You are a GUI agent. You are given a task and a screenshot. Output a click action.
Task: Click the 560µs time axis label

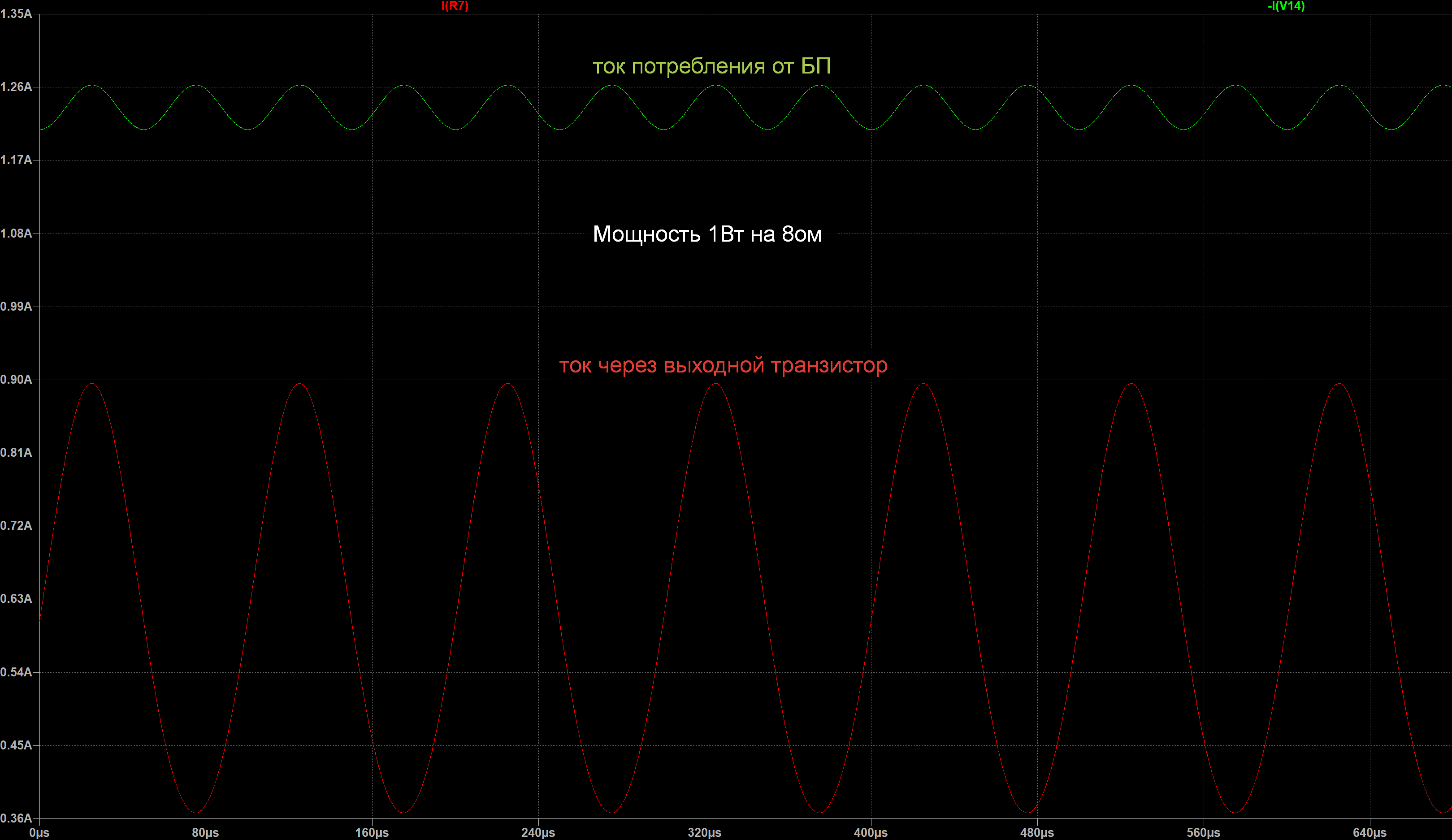1203,832
